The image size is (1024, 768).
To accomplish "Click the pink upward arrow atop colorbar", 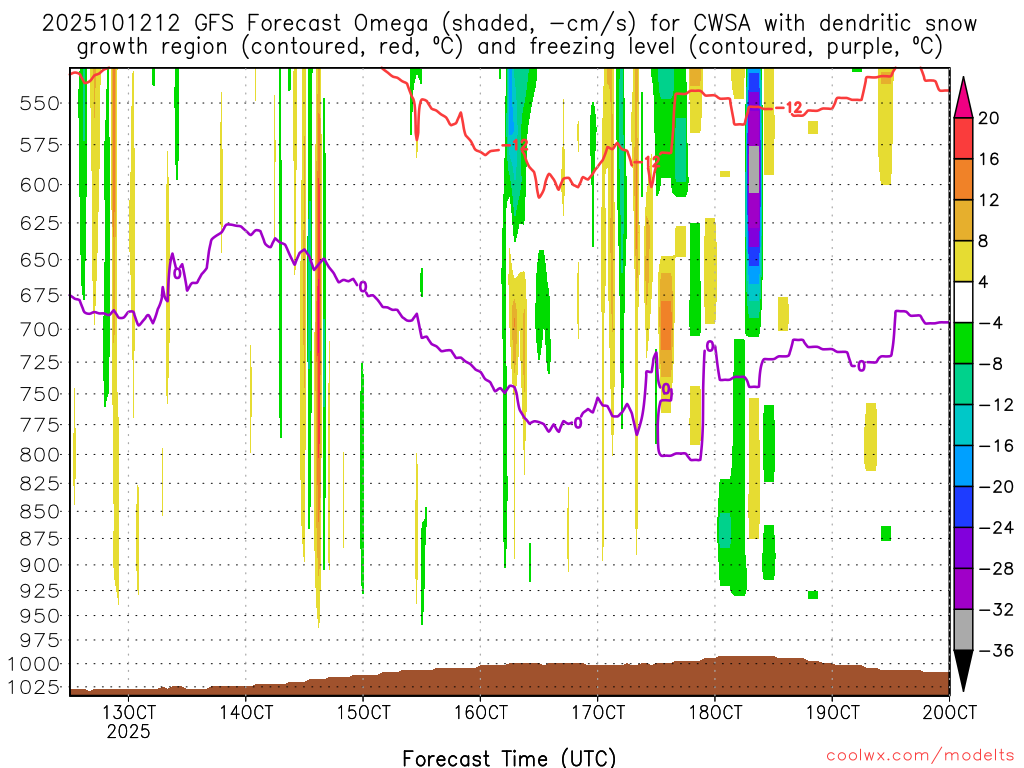I will (963, 97).
